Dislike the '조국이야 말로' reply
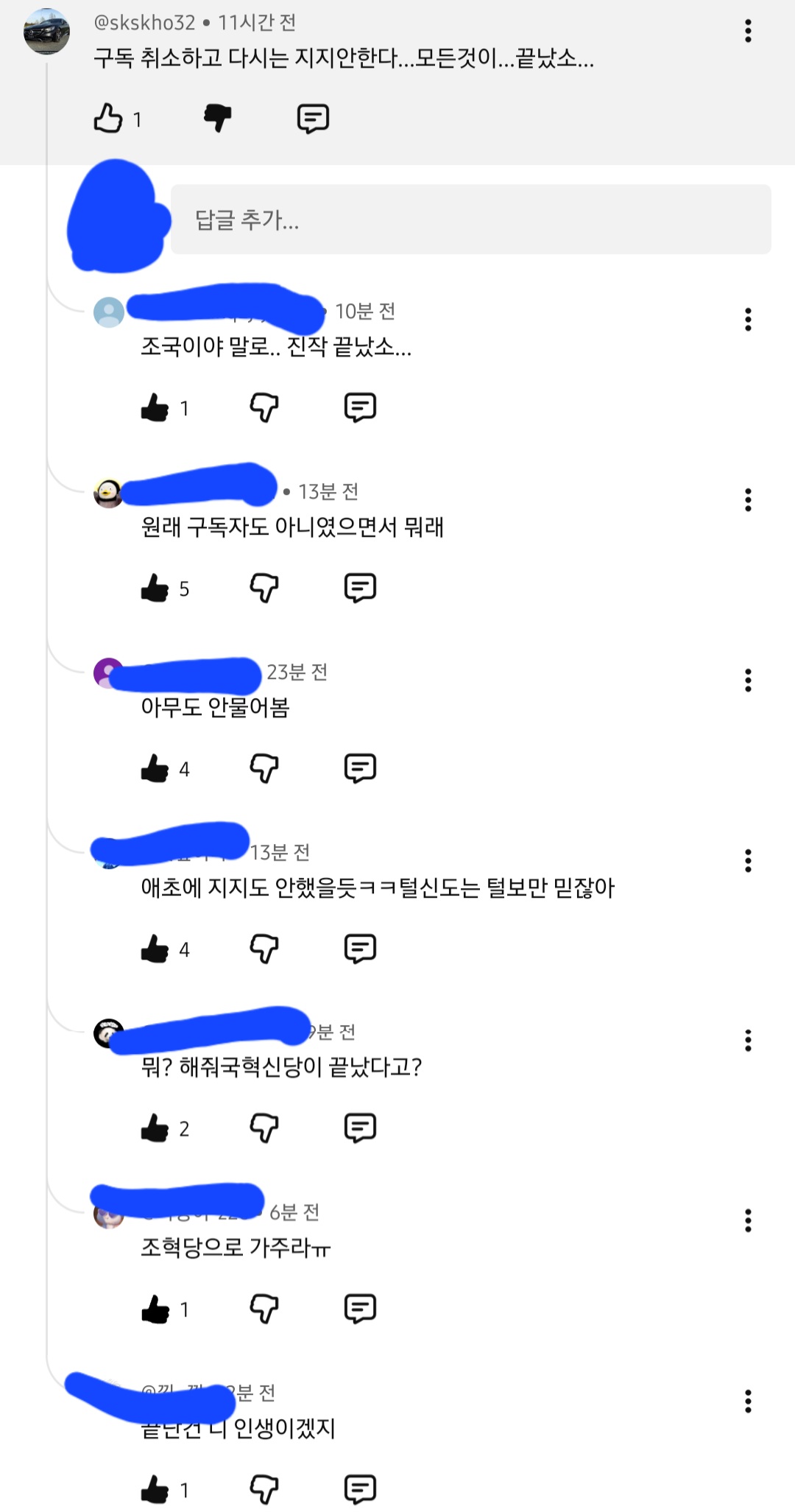Viewport: 795px width, 1512px height. 264,407
